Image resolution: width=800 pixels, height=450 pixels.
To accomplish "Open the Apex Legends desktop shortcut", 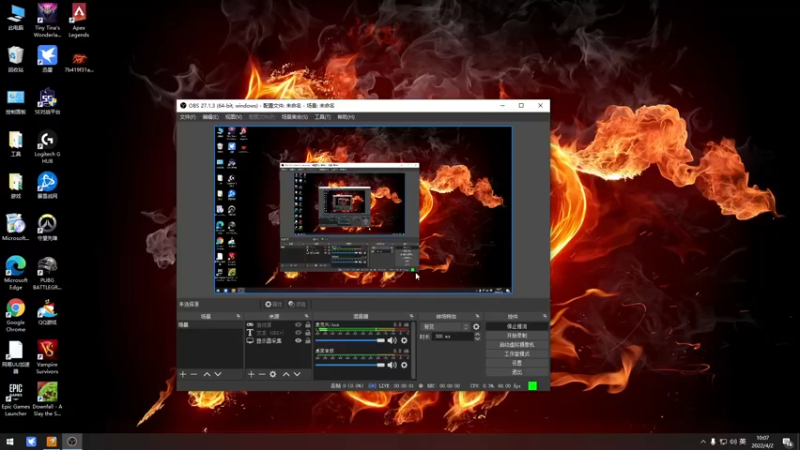I will [79, 21].
